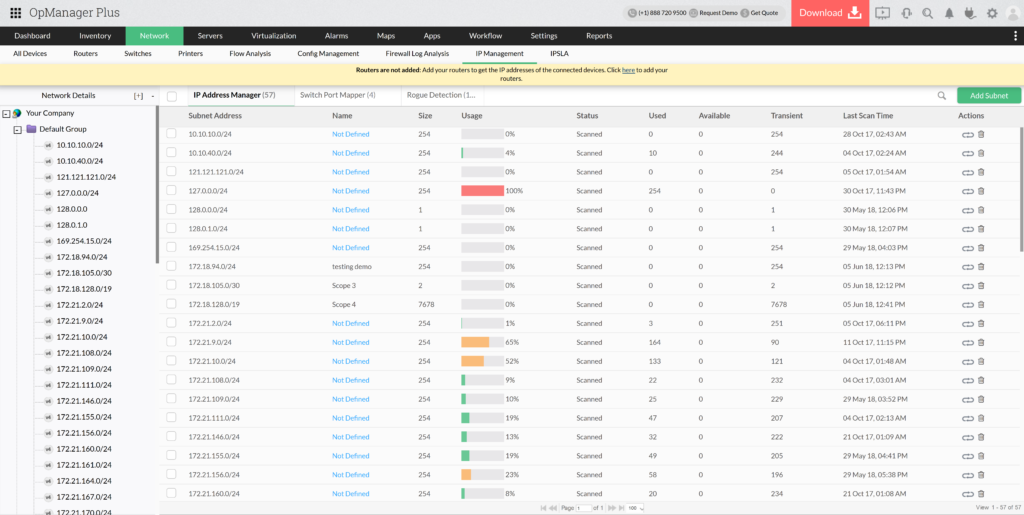Click the notification bell icon

point(949,13)
